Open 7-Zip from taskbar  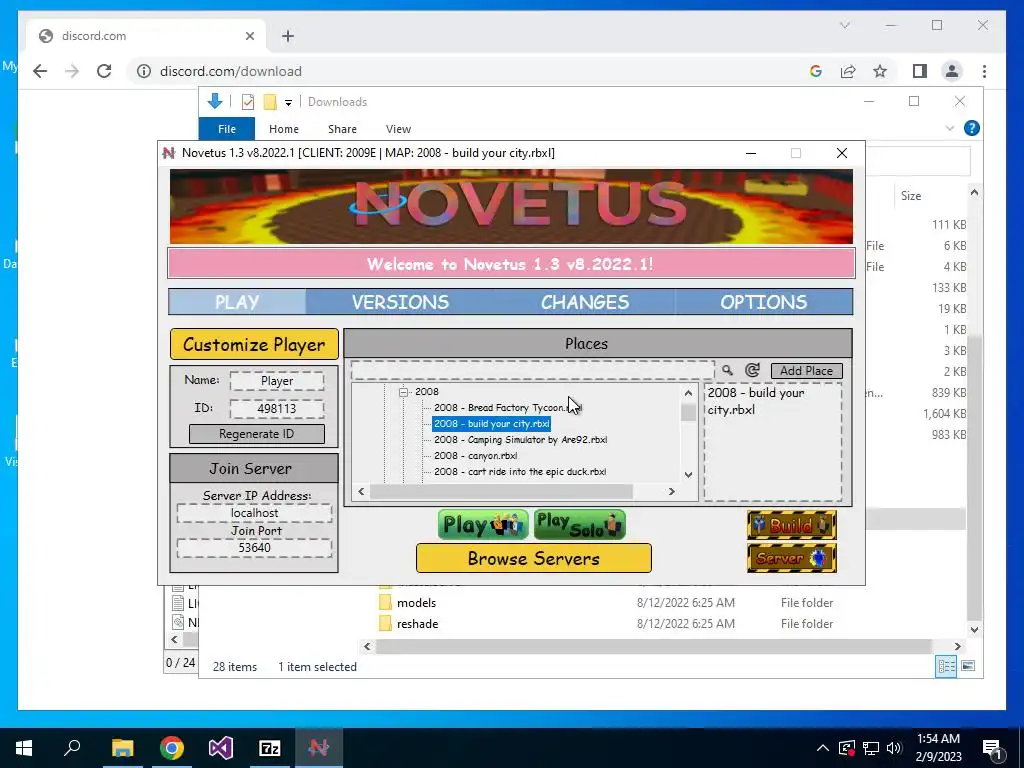tap(270, 748)
